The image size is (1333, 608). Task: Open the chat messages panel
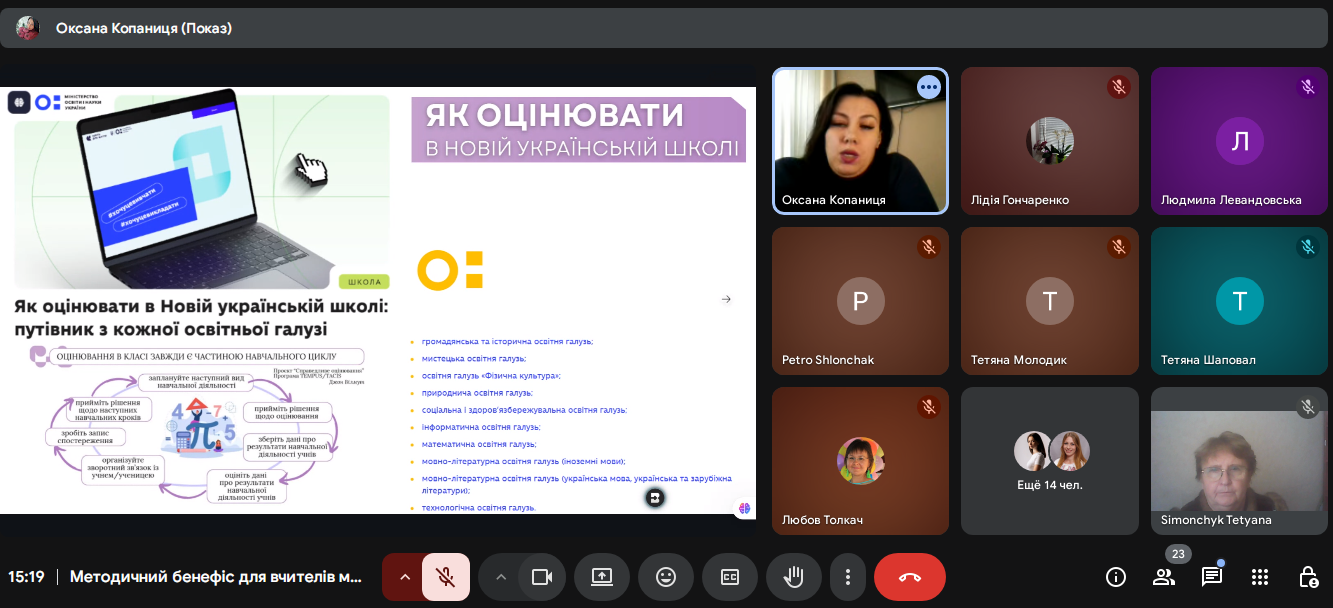point(1212,577)
